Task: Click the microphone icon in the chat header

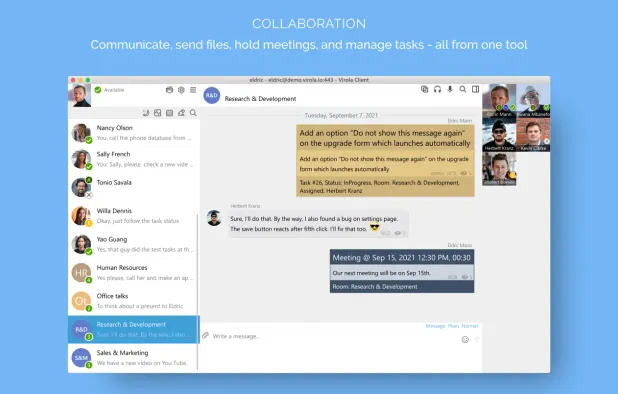Action: click(x=450, y=89)
